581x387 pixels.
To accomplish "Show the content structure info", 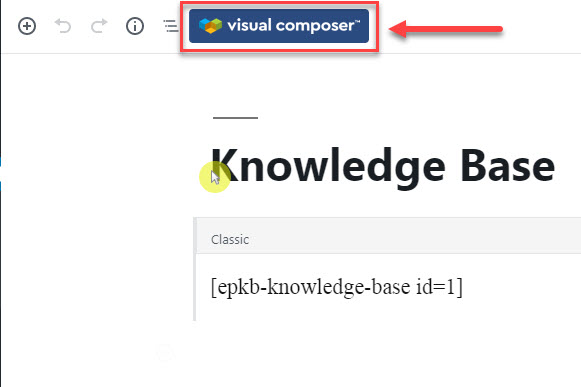I will (x=135, y=26).
